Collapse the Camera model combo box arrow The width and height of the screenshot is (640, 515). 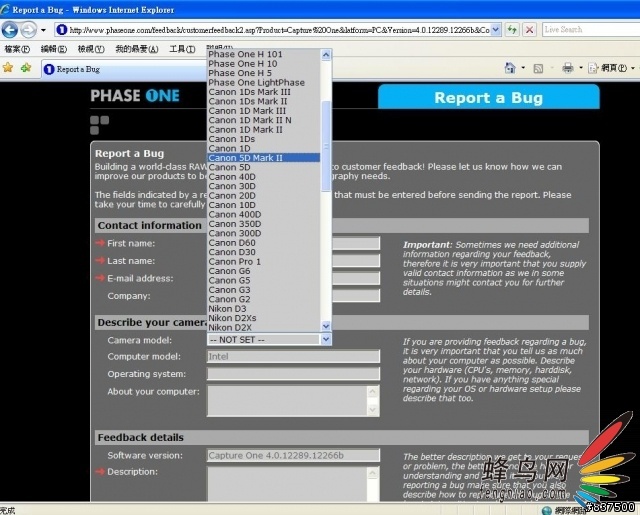(326, 339)
